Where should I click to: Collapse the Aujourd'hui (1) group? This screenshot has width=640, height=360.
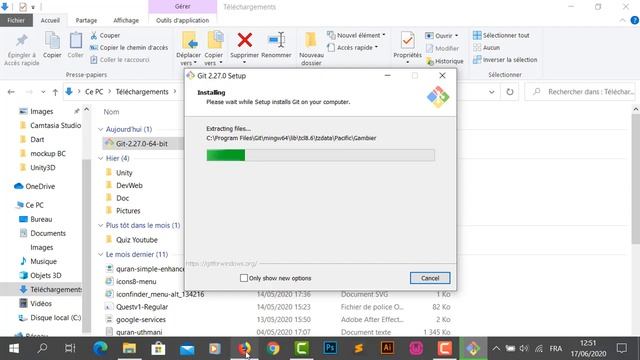(x=100, y=129)
